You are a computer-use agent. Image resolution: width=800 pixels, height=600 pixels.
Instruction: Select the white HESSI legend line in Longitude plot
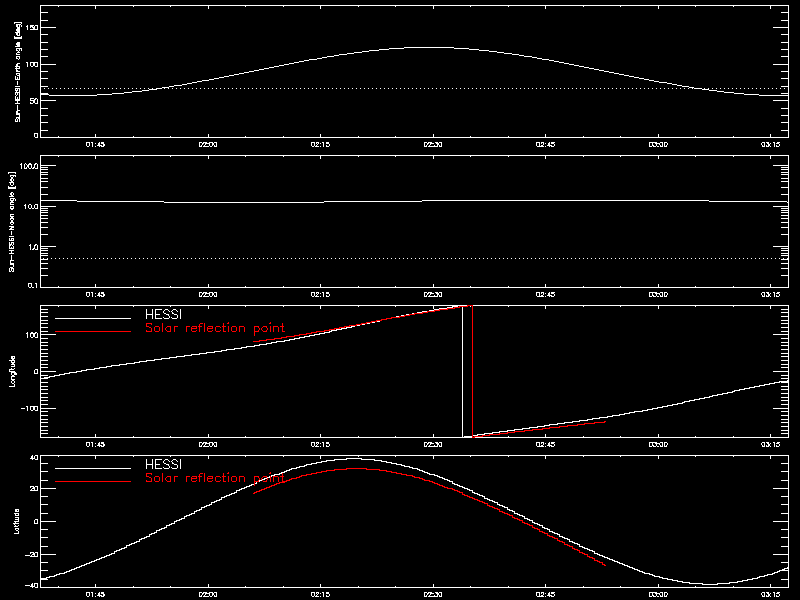click(93, 318)
